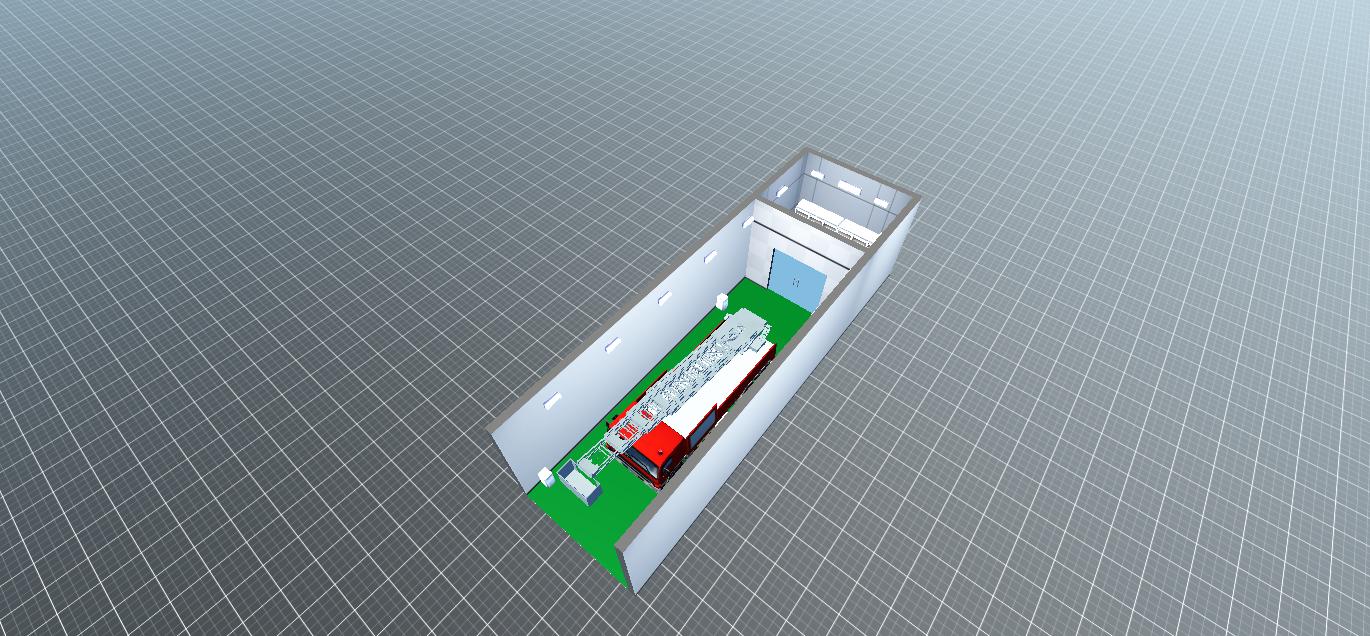Select the wall light closest to the partition wall
1370x636 pixels.
pyautogui.click(x=710, y=258)
